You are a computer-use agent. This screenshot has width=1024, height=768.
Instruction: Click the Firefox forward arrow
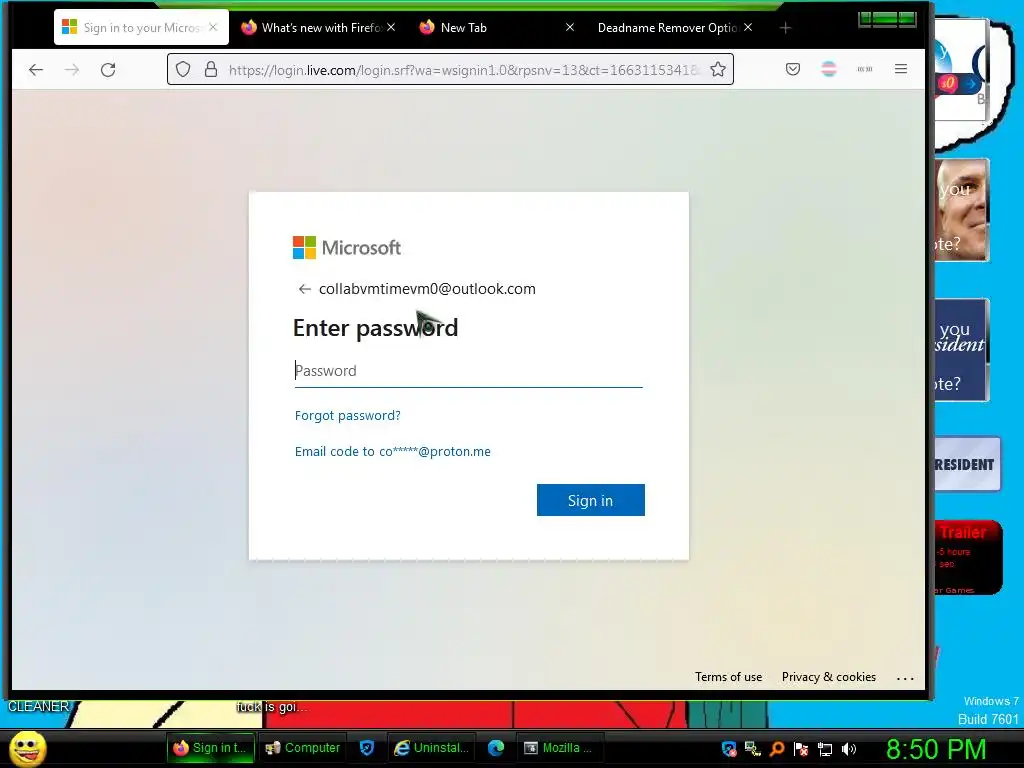click(72, 69)
